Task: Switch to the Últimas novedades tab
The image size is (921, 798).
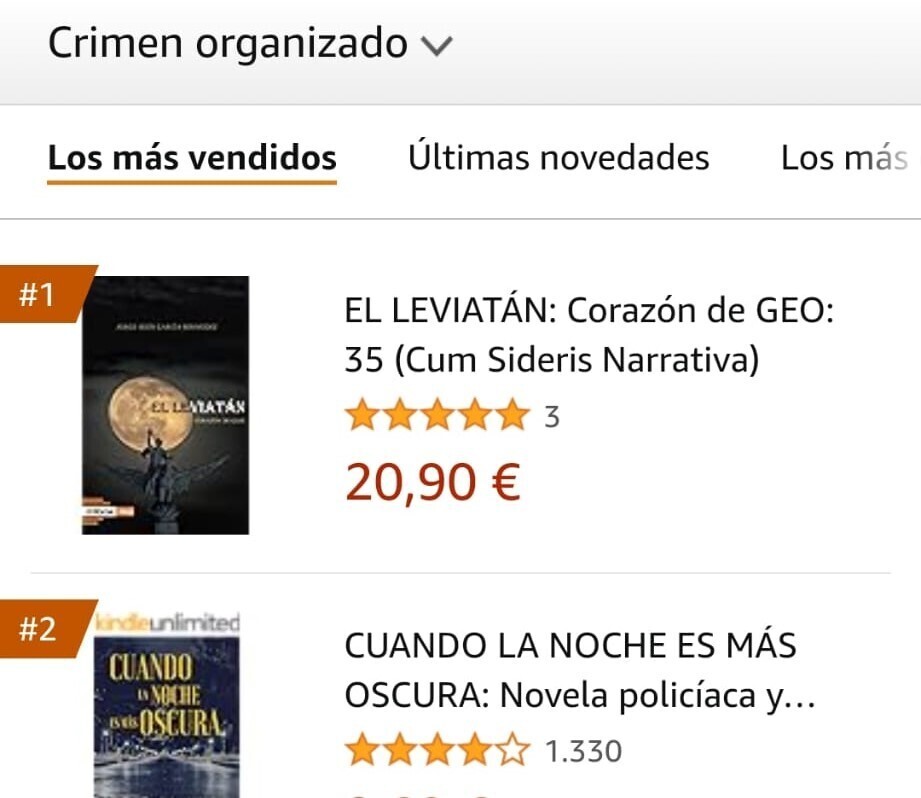Action: tap(559, 159)
